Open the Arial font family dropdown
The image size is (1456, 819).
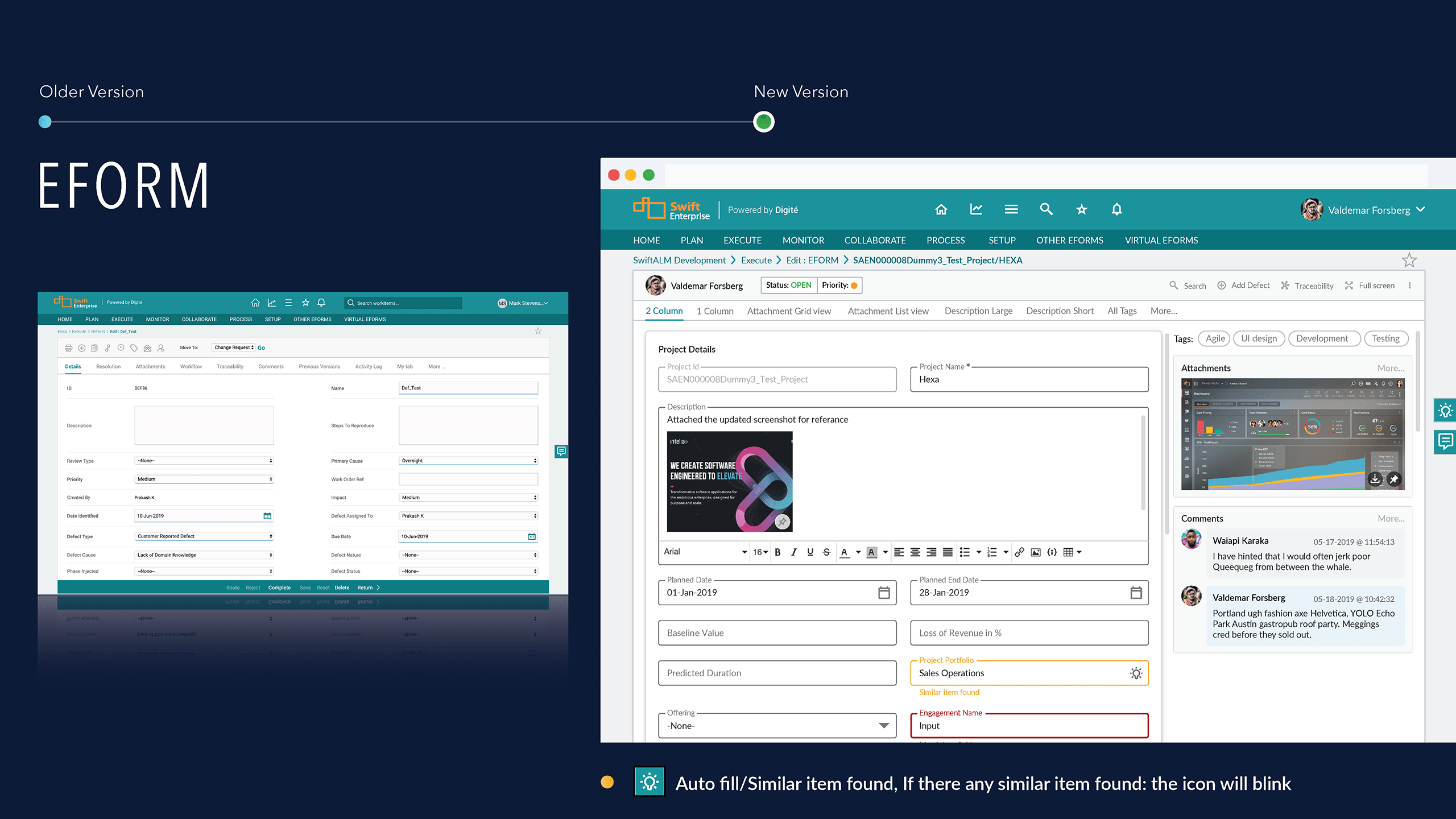pos(705,552)
